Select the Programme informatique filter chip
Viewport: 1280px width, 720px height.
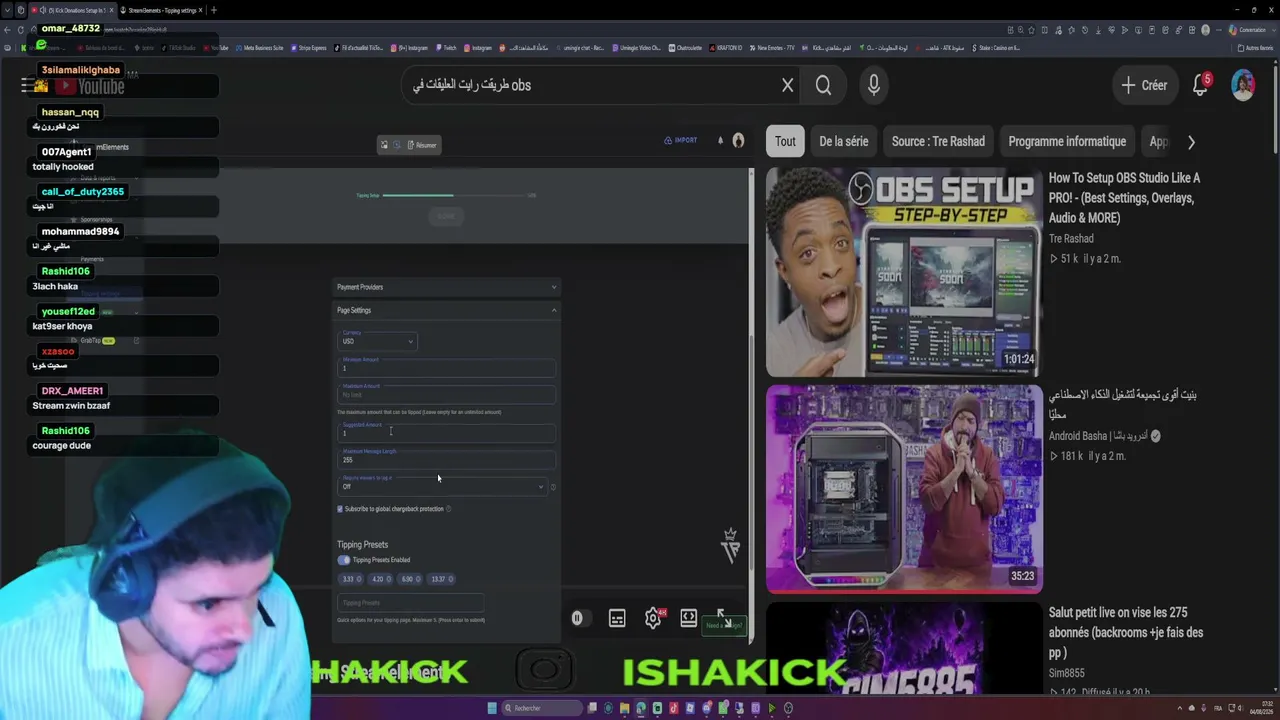tap(1067, 141)
